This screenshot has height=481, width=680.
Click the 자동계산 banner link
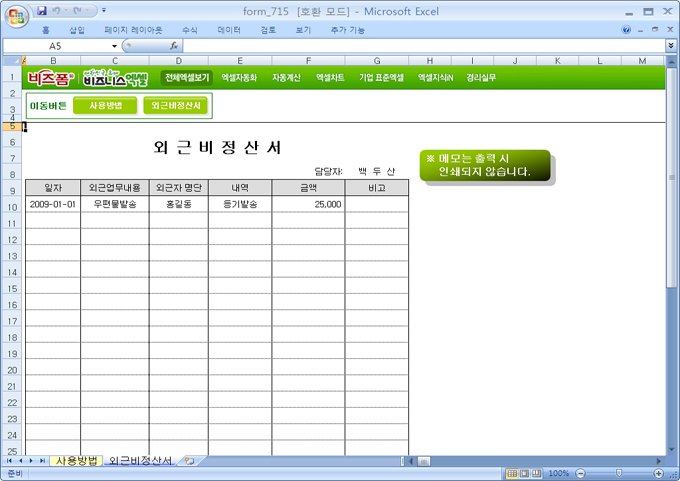286,78
